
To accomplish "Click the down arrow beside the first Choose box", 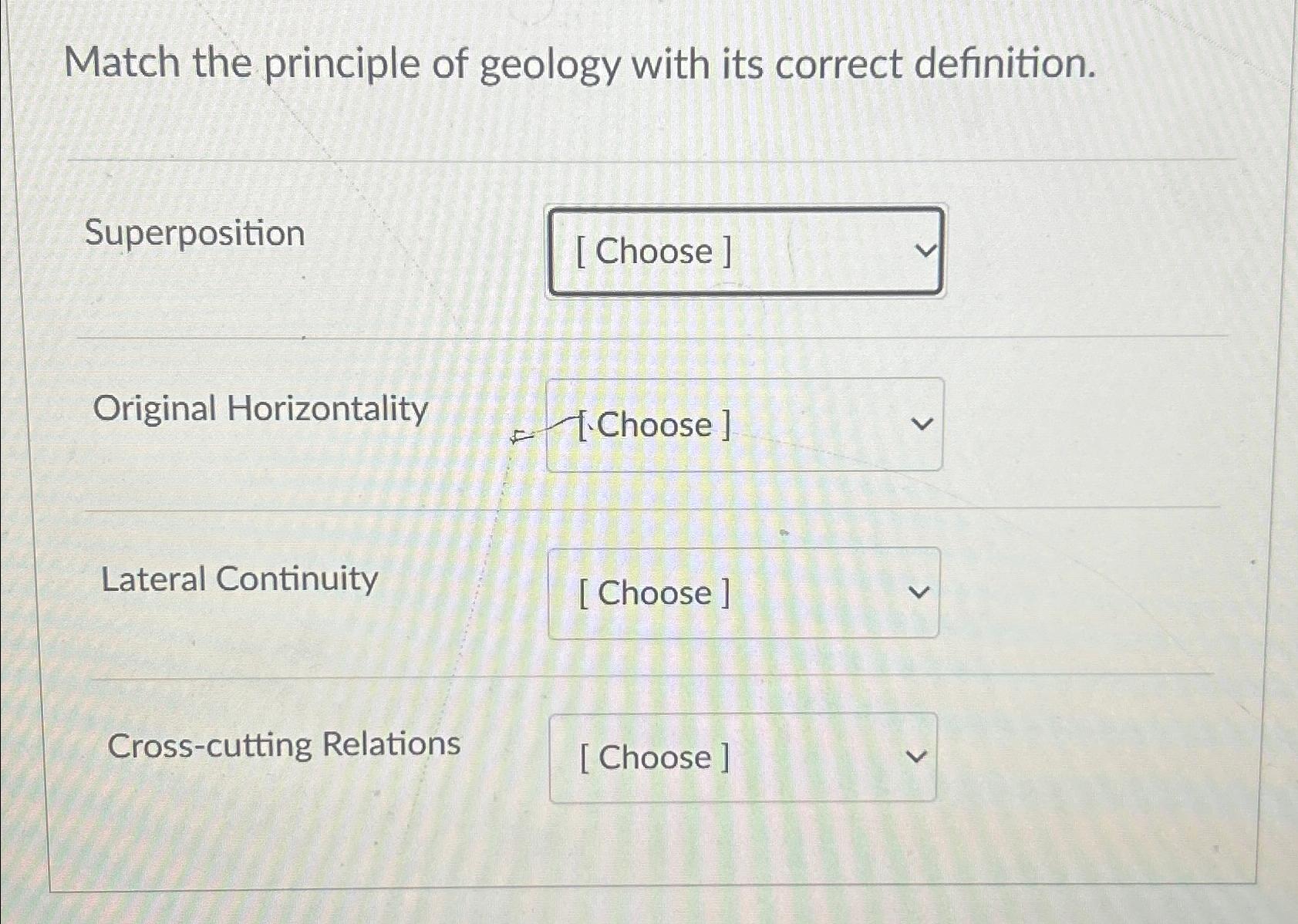I will coord(925,248).
